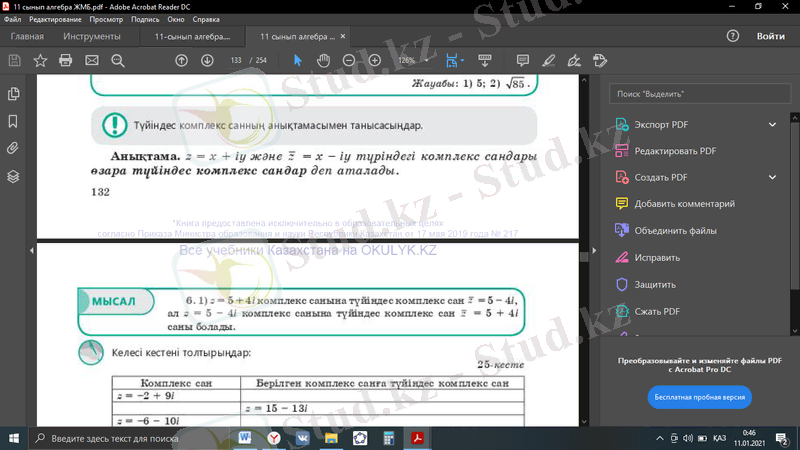800x450 pixels.
Task: Go to previous page arrow
Action: pyautogui.click(x=181, y=60)
